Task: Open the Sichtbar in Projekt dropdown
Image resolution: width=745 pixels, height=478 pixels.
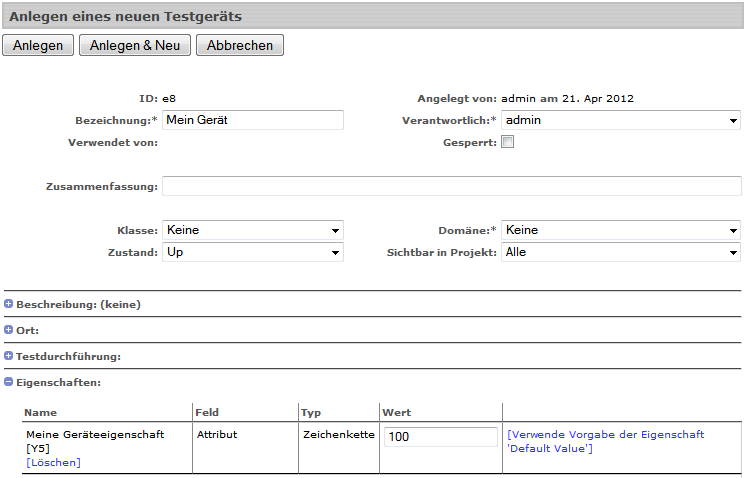Action: [620, 252]
